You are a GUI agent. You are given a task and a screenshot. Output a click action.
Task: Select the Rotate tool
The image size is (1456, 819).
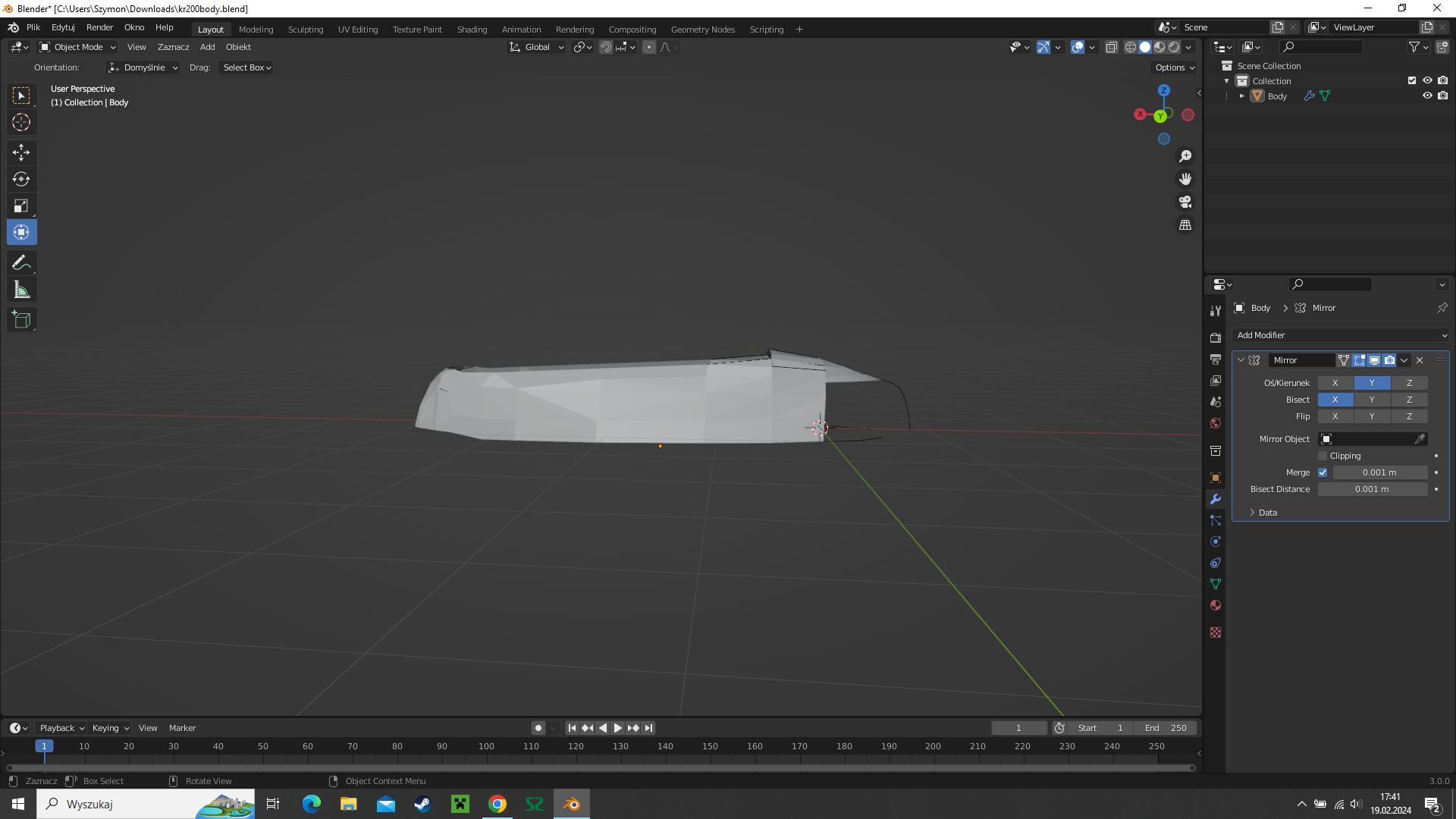click(21, 179)
